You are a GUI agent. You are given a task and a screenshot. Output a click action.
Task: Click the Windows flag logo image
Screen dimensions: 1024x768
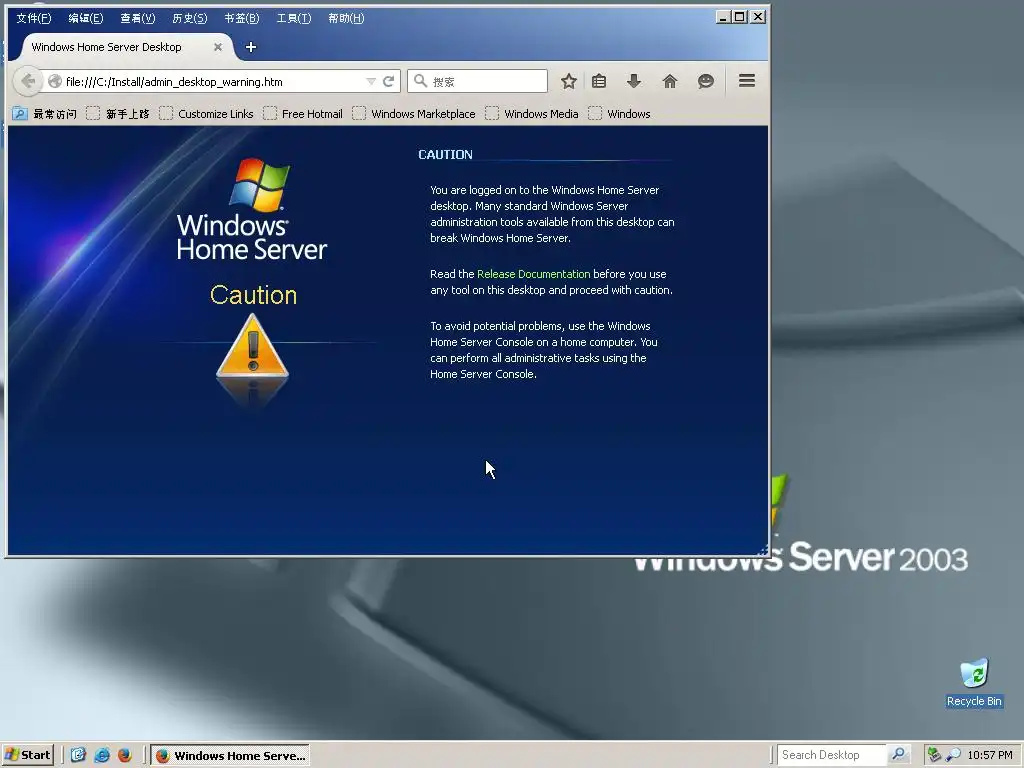(259, 185)
